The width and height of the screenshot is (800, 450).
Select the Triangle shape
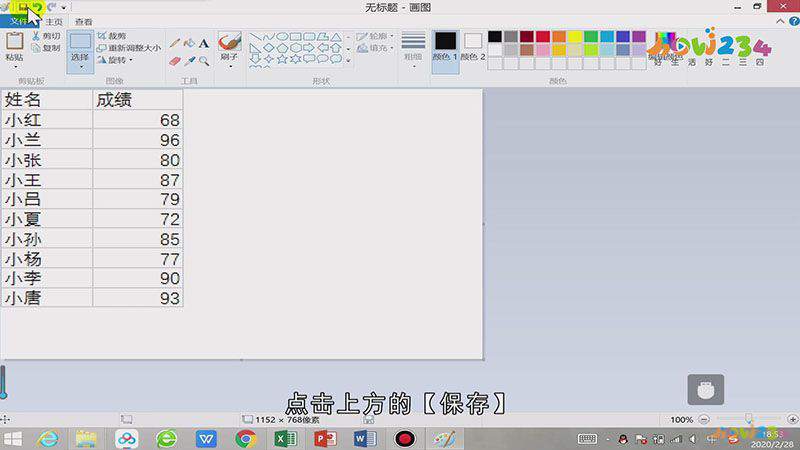pos(336,37)
